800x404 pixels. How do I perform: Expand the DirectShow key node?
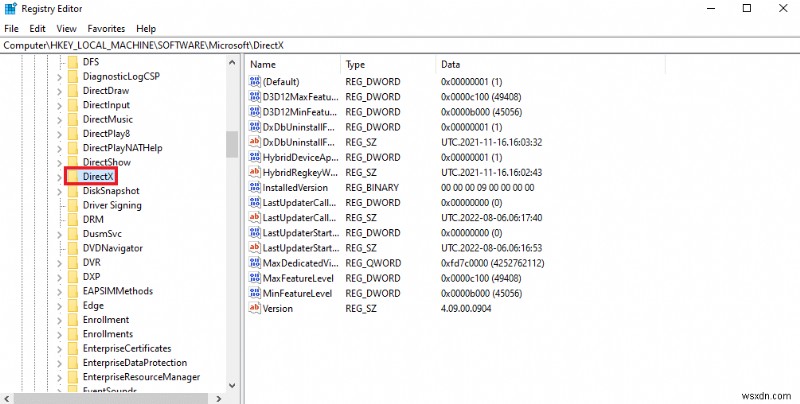coord(59,163)
